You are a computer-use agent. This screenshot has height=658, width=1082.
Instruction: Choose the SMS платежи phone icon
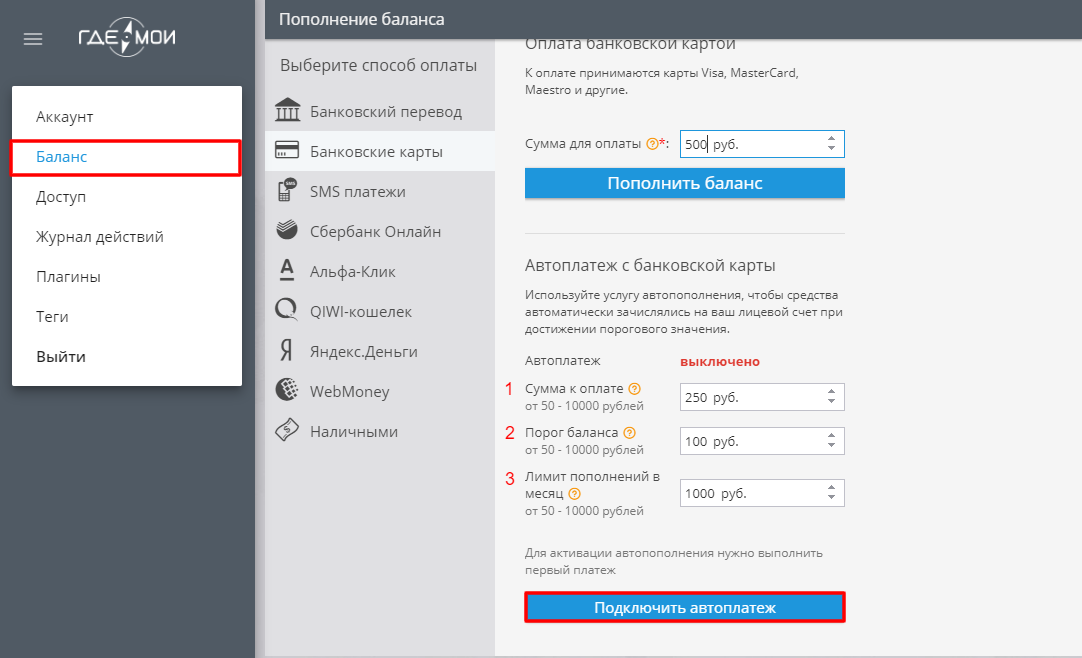click(x=287, y=190)
